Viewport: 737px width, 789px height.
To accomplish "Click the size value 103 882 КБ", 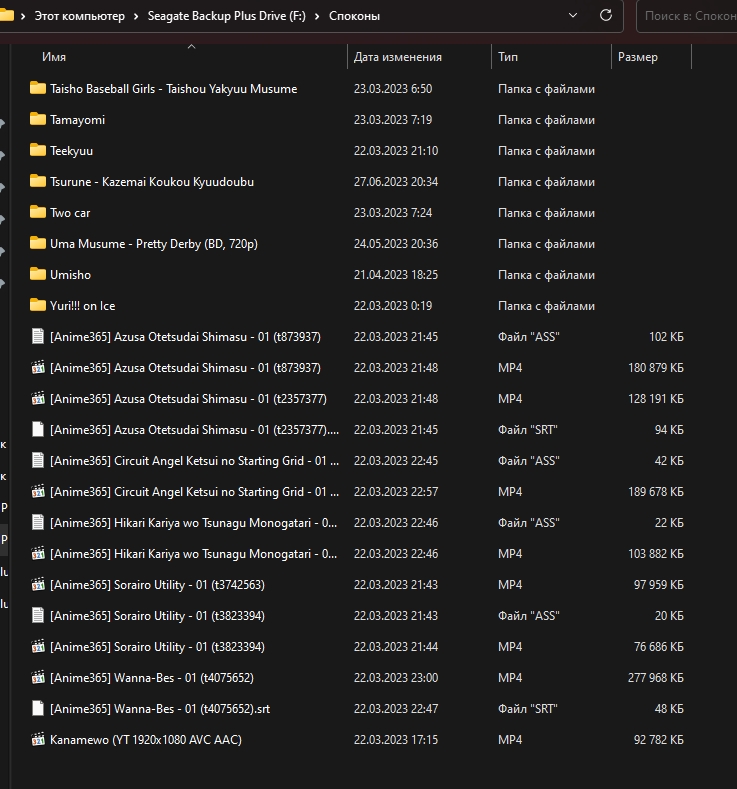I will click(x=656, y=554).
